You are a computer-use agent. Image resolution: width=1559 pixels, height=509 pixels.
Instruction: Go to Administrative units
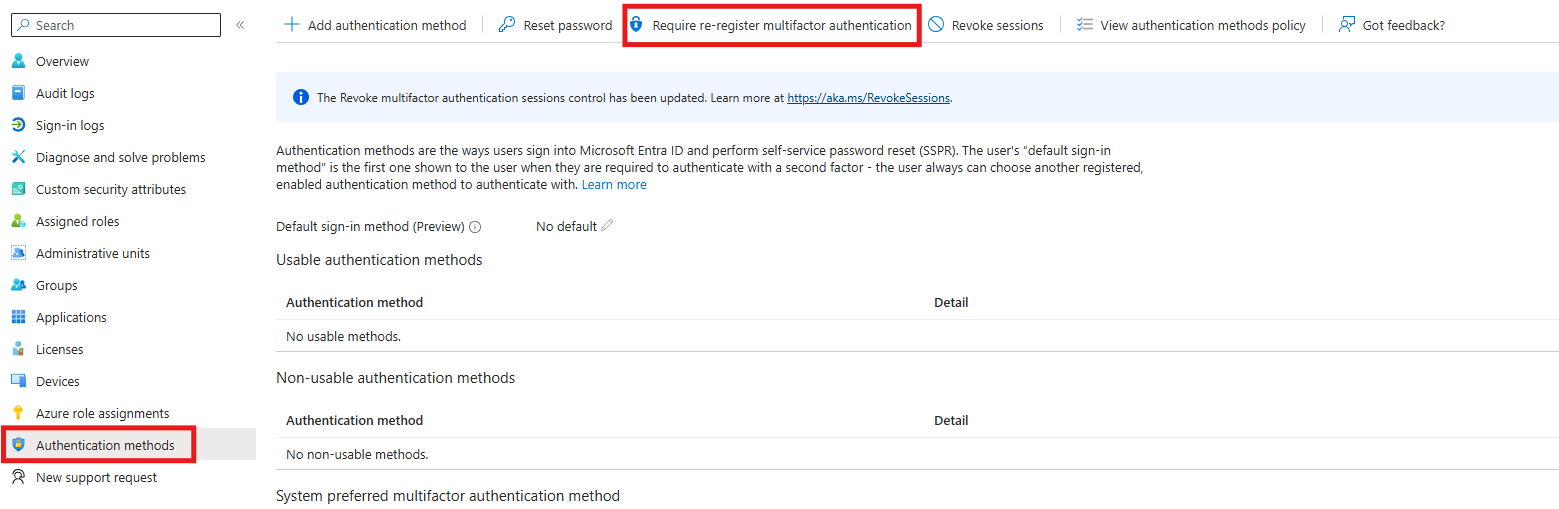[93, 253]
